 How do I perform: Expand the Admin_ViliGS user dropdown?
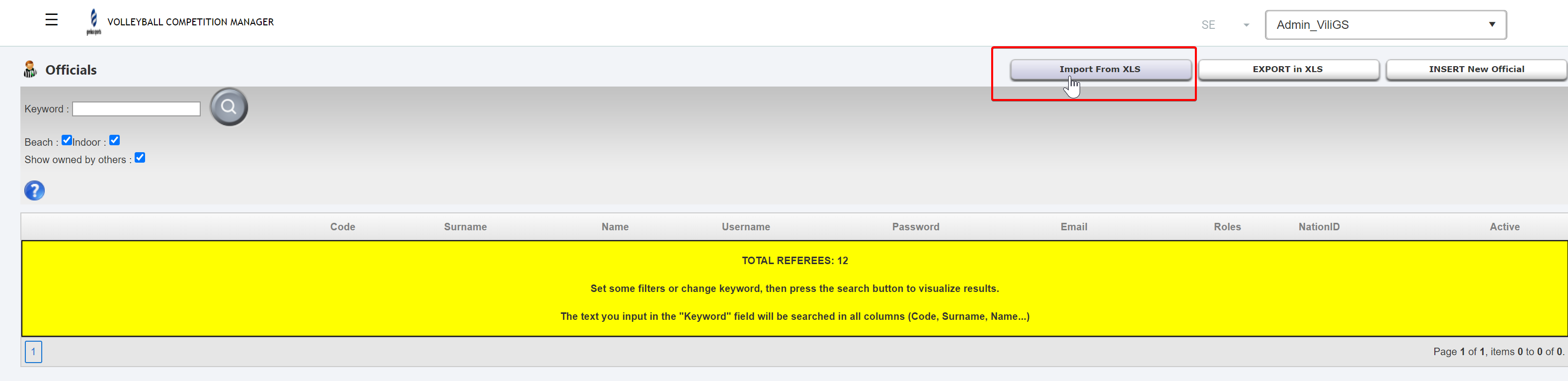tap(1385, 25)
